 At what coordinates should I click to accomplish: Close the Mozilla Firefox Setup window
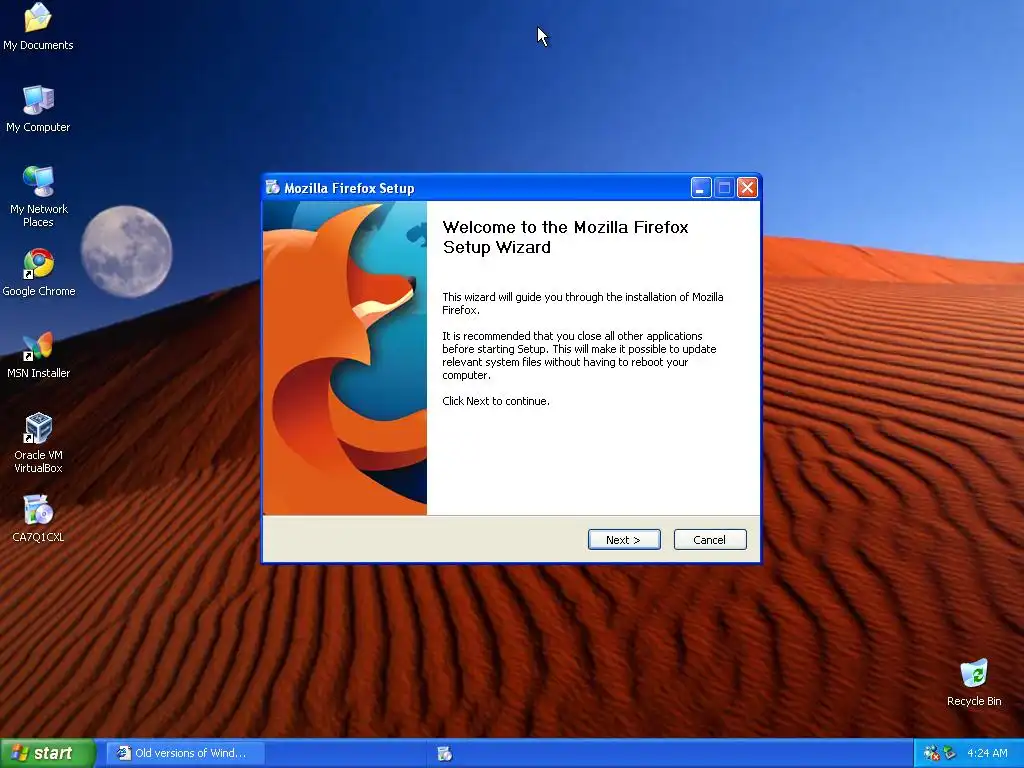[747, 188]
